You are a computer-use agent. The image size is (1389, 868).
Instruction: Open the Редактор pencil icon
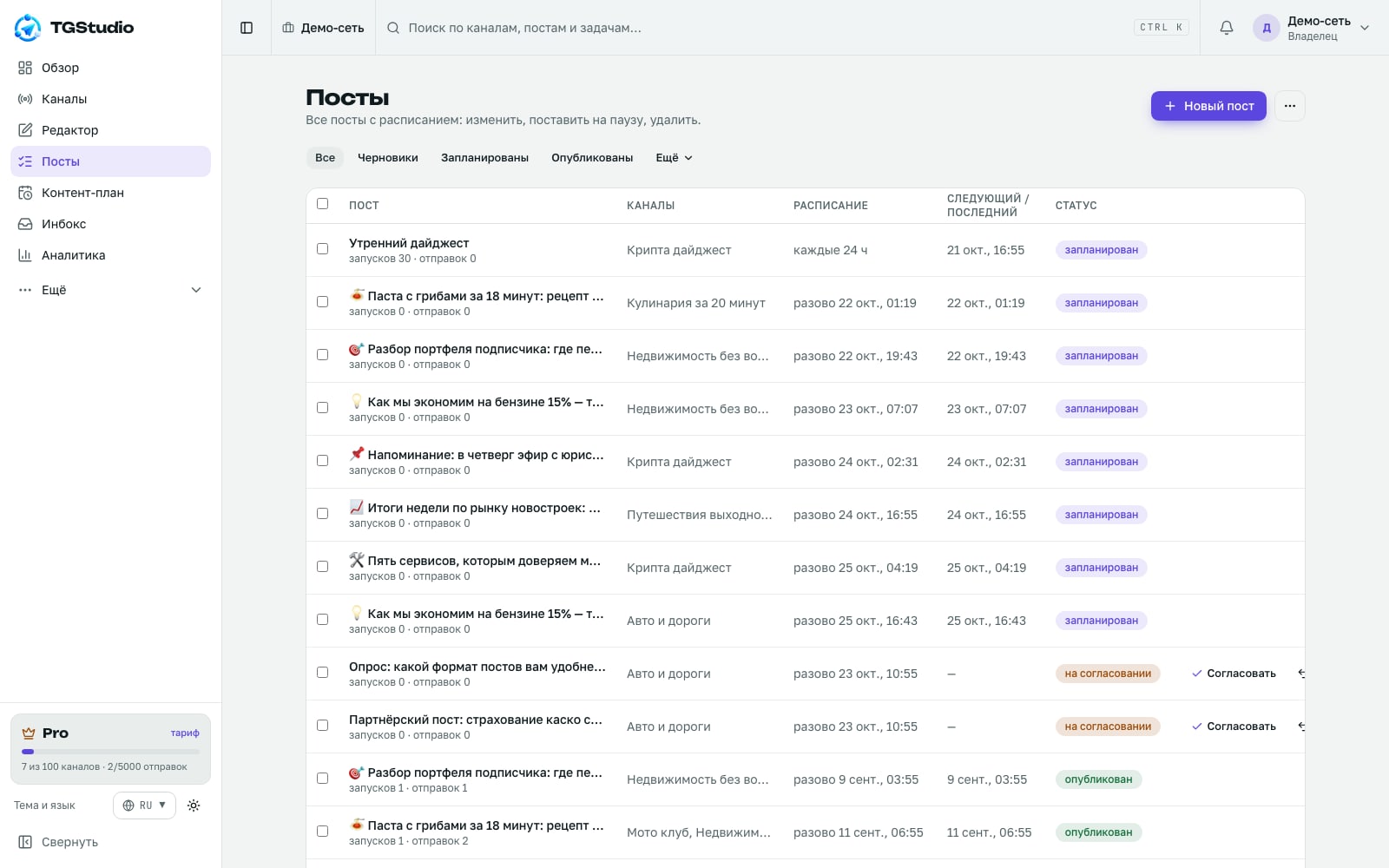coord(25,130)
